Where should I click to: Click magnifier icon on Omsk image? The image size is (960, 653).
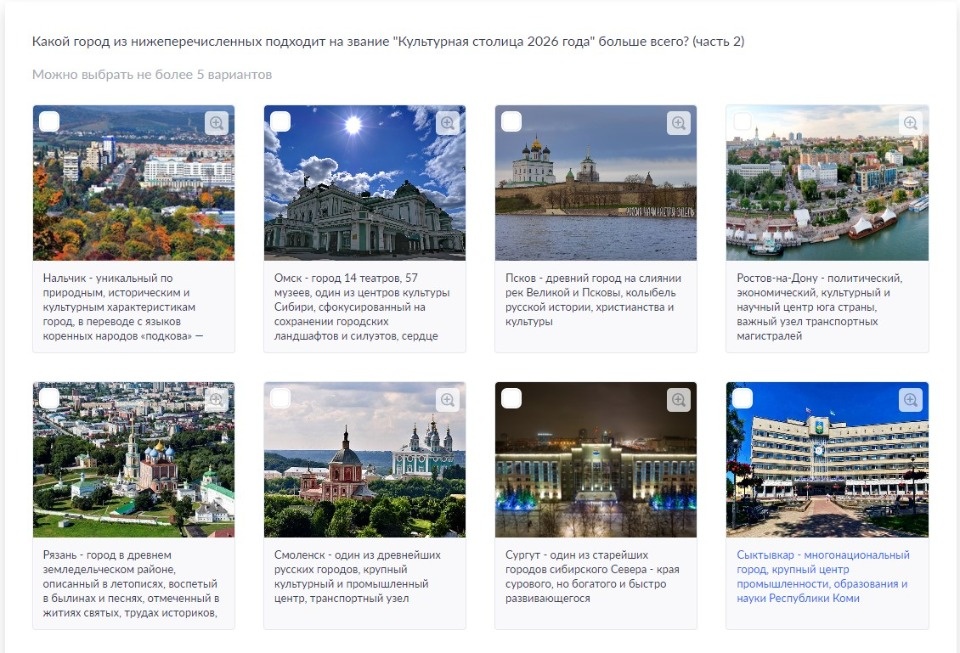[x=448, y=123]
